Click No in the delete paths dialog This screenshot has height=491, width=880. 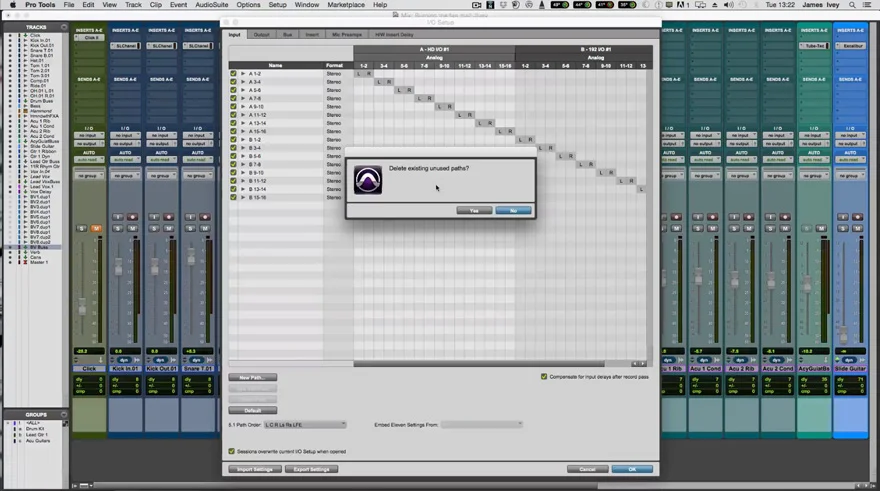tap(513, 210)
